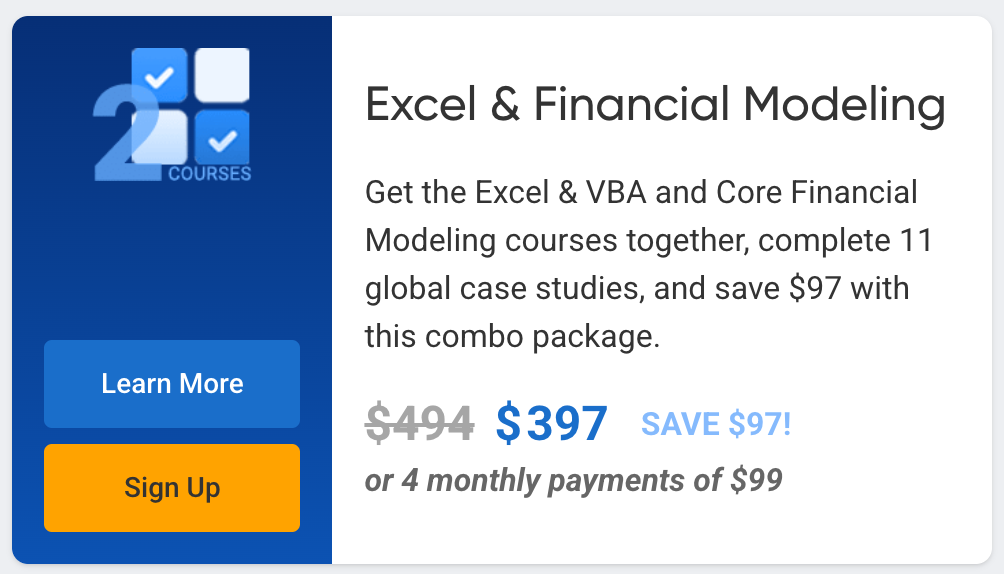Click the orange Sign Up button

click(x=172, y=488)
